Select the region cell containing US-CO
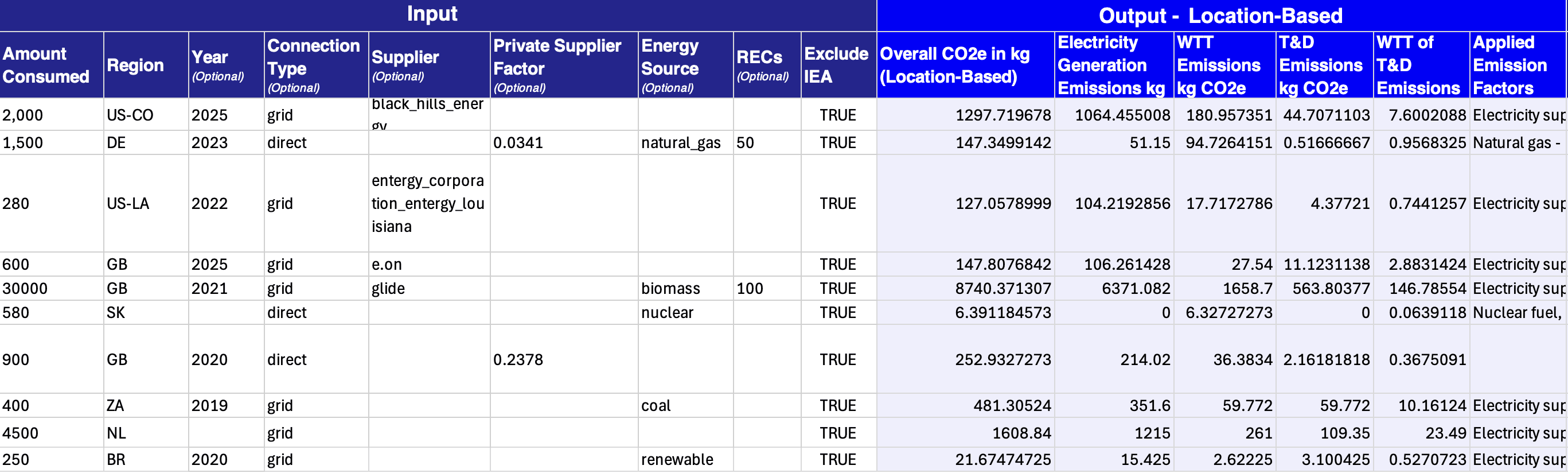 pyautogui.click(x=130, y=115)
